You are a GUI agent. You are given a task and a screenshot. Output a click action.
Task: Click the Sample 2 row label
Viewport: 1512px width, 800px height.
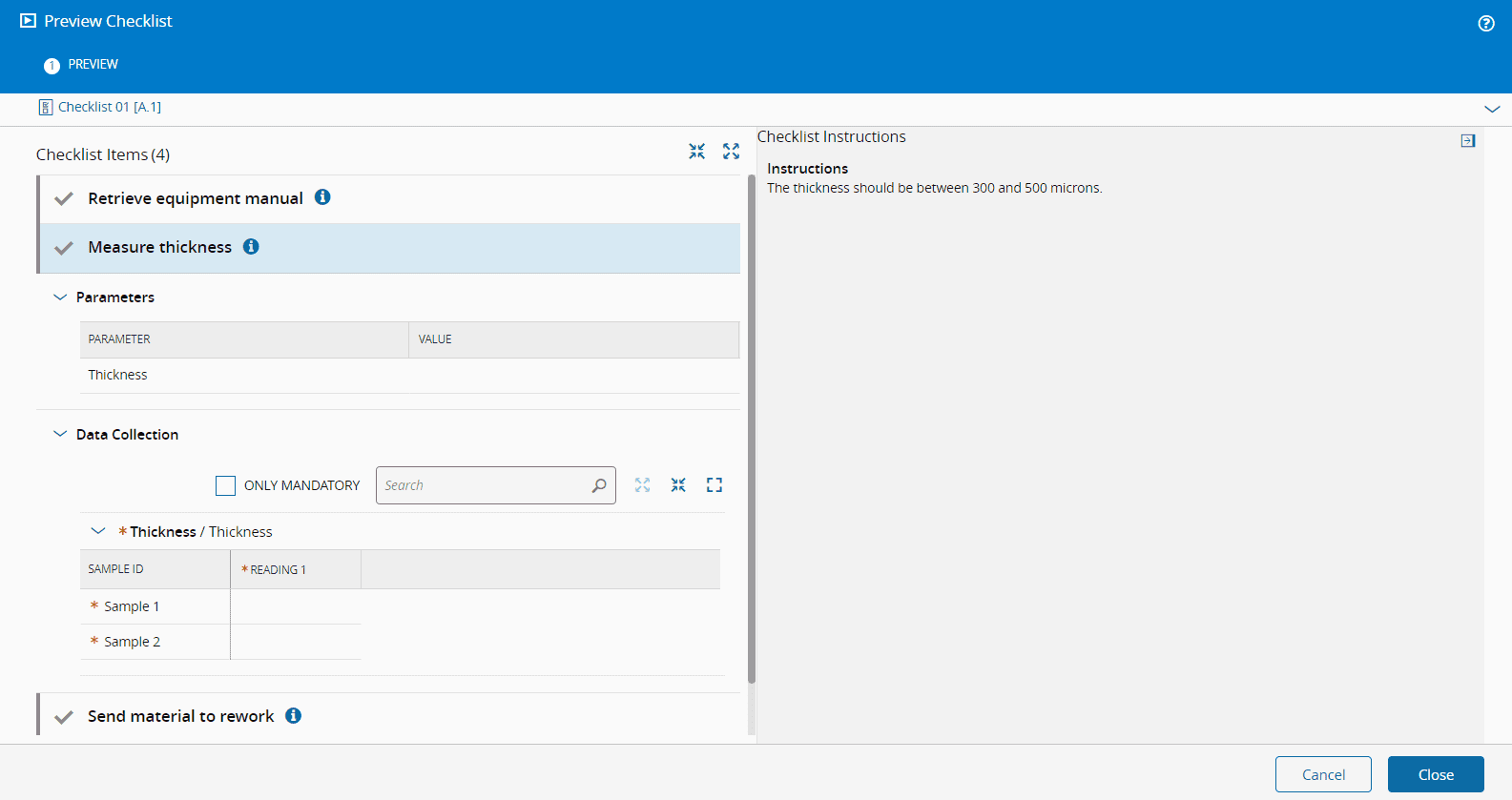[x=132, y=642]
